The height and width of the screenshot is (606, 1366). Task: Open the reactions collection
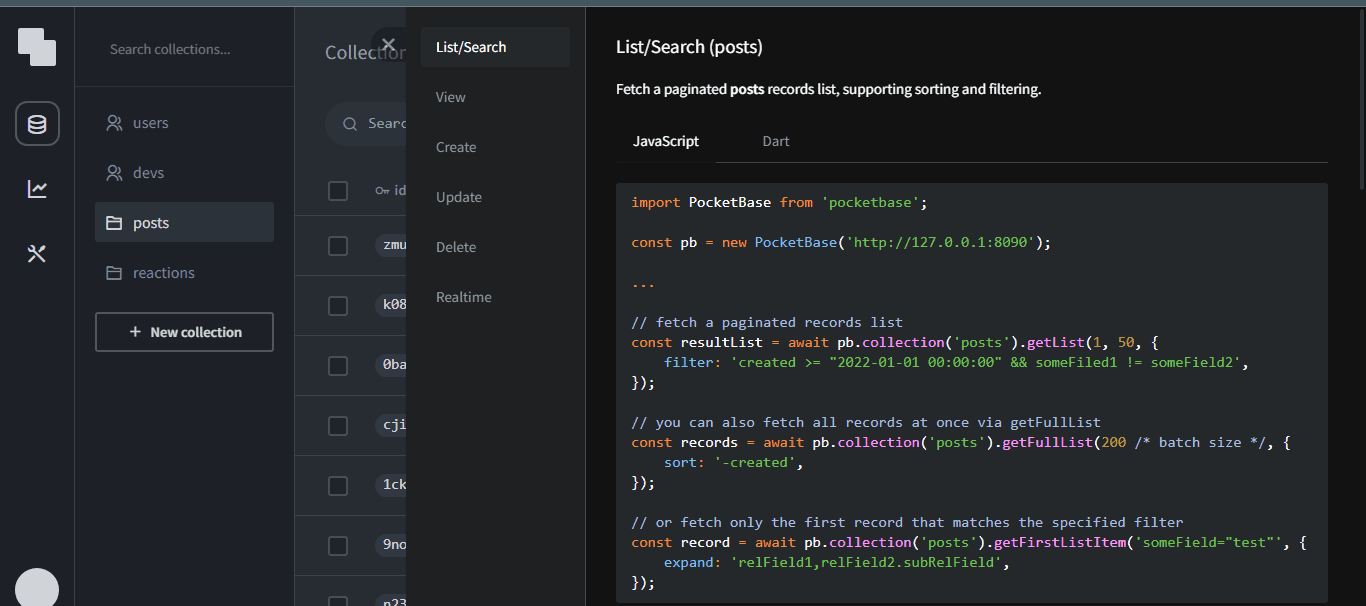coord(184,273)
